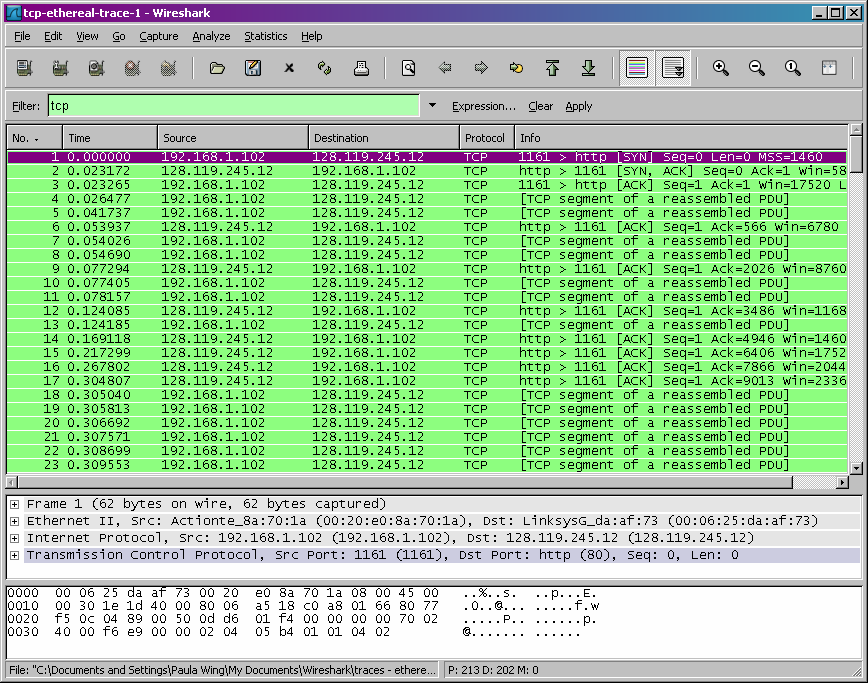The width and height of the screenshot is (868, 683).
Task: Open the Capture menu
Action: (x=158, y=36)
